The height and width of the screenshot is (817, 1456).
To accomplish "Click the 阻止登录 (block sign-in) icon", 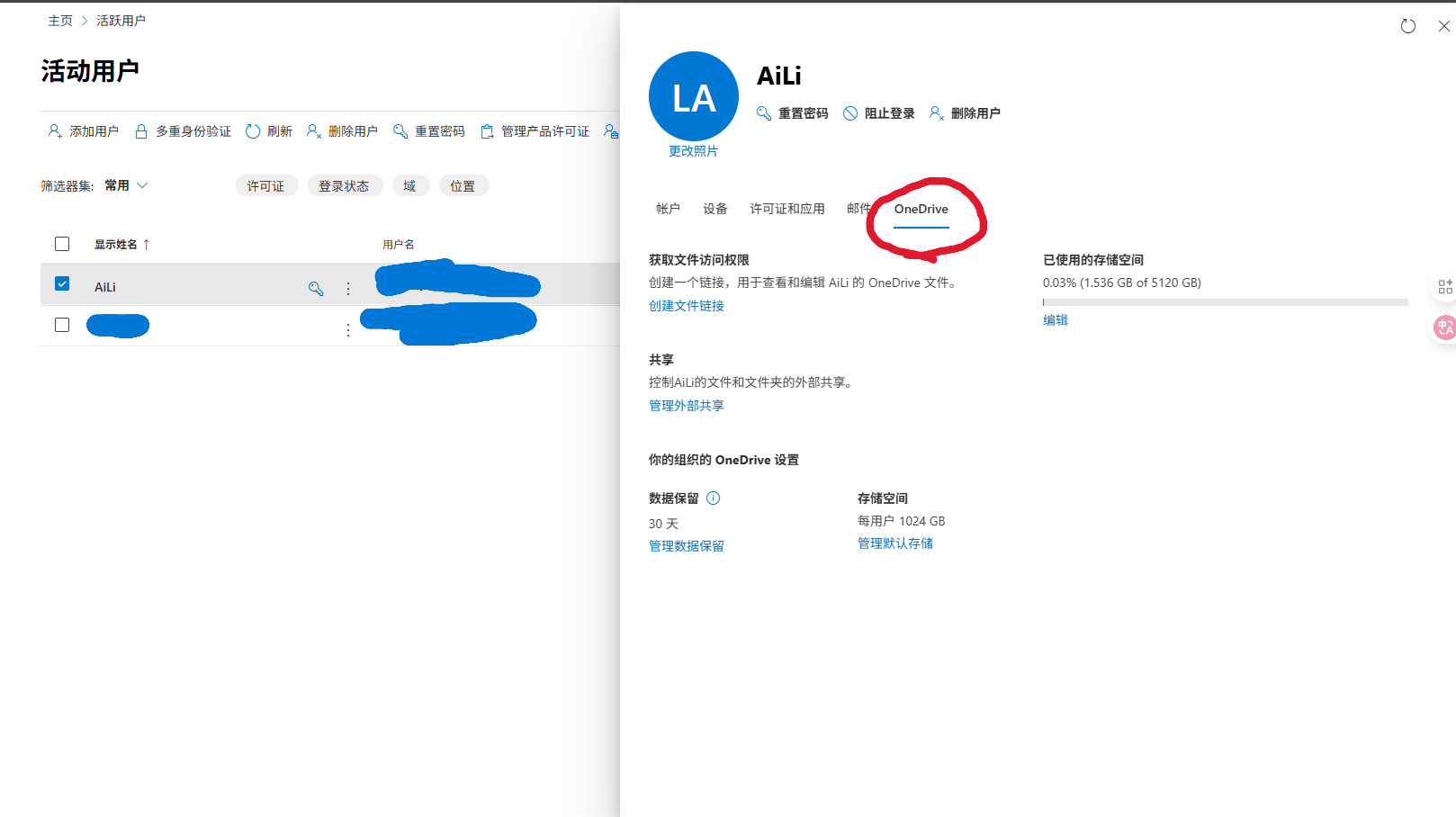I will (849, 112).
